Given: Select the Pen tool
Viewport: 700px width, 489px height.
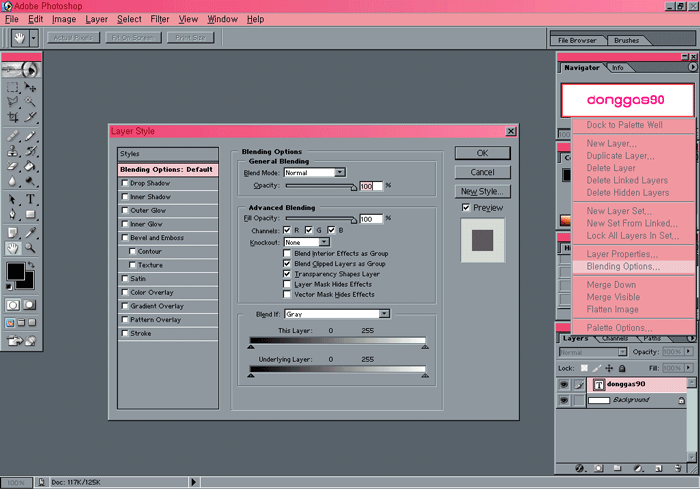Looking at the screenshot, I should (12, 214).
